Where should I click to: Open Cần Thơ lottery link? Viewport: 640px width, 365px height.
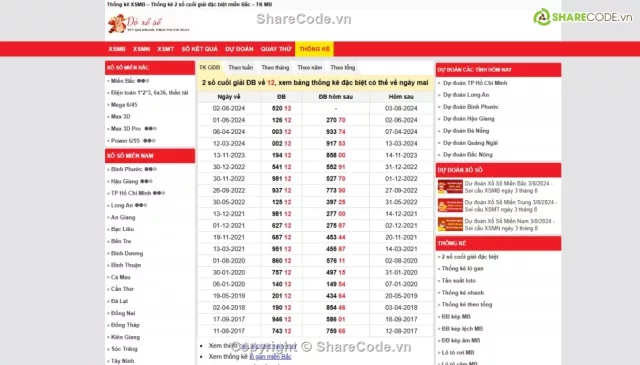[122, 289]
